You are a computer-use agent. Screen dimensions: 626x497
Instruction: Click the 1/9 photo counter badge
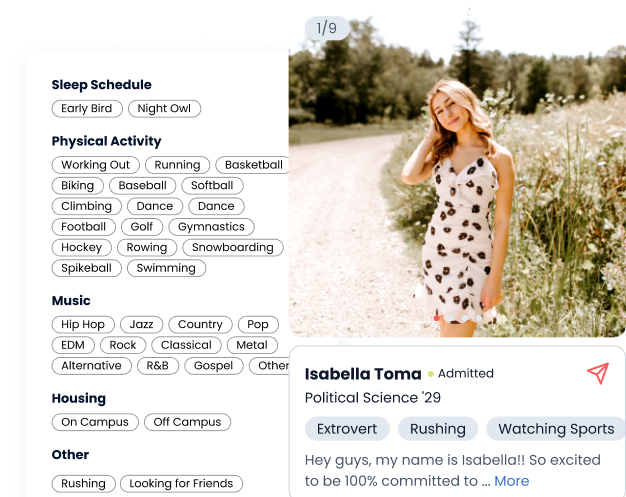[x=327, y=28]
